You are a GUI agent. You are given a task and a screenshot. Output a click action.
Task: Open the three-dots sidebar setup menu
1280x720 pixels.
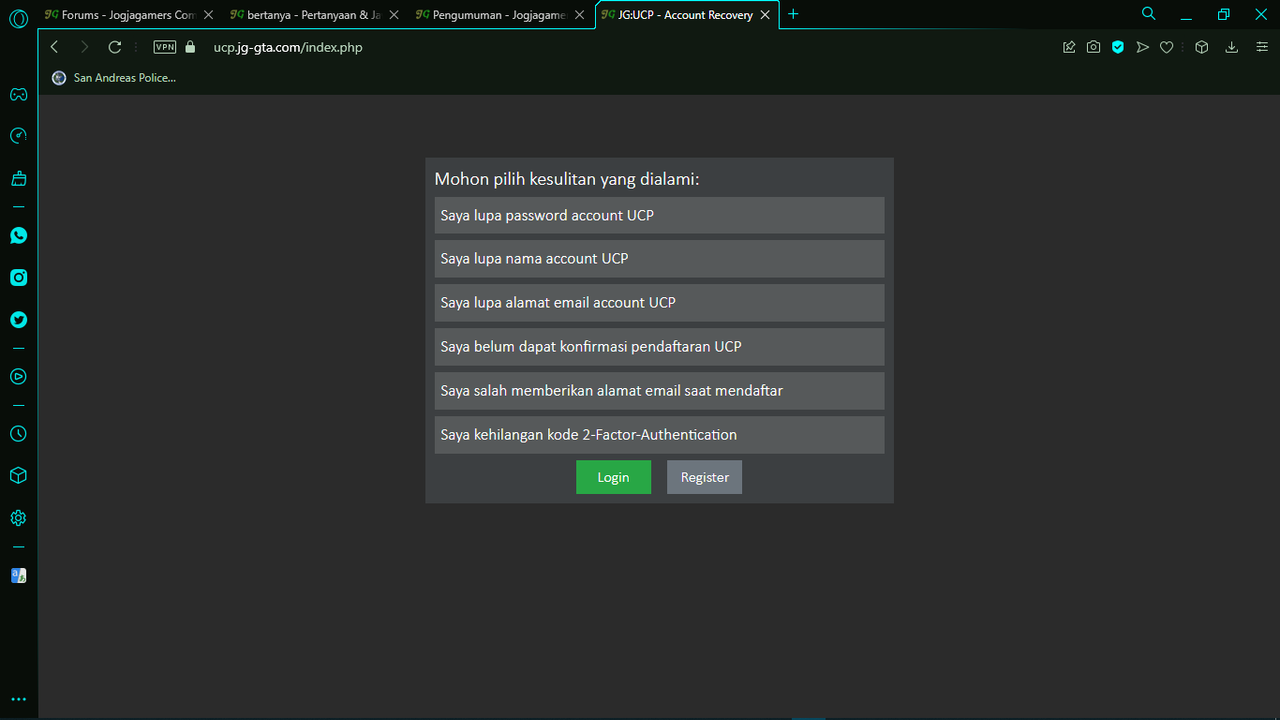click(x=18, y=700)
